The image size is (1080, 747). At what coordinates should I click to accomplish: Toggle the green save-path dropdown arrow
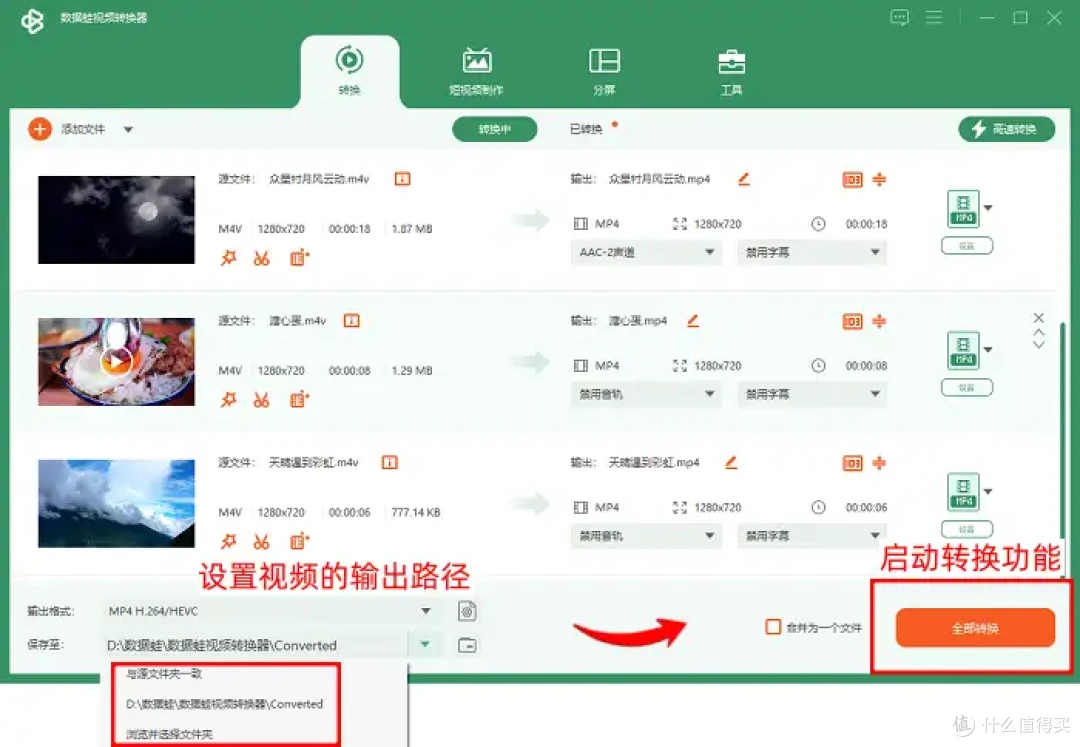425,644
